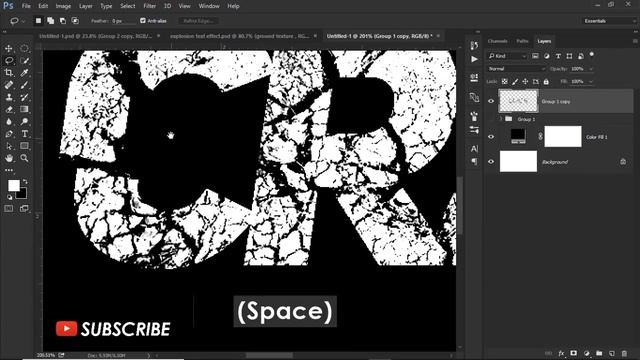Open the Filter menu
640x360 pixels.
point(149,6)
